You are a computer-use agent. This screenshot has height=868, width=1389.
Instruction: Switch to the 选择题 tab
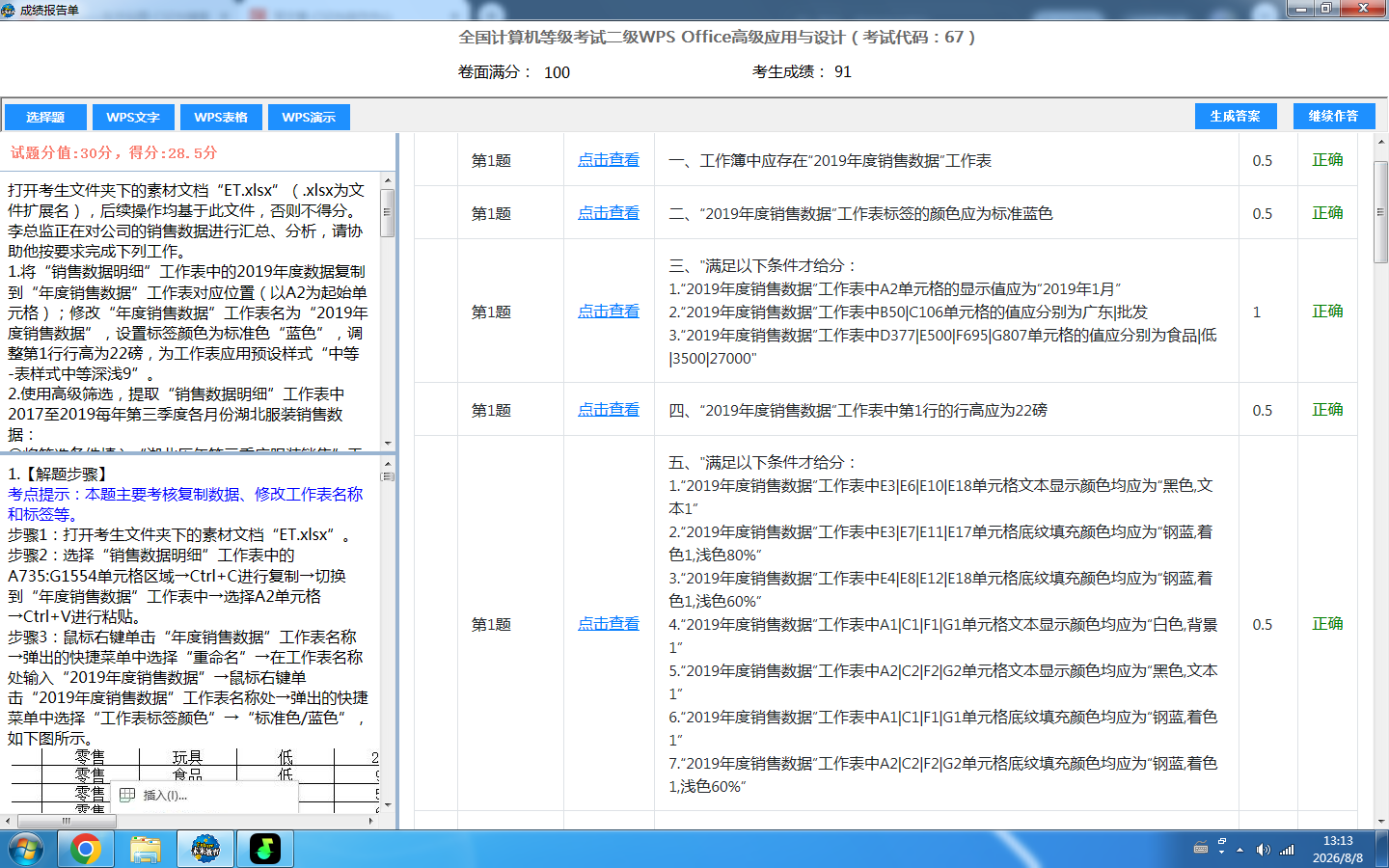point(45,117)
